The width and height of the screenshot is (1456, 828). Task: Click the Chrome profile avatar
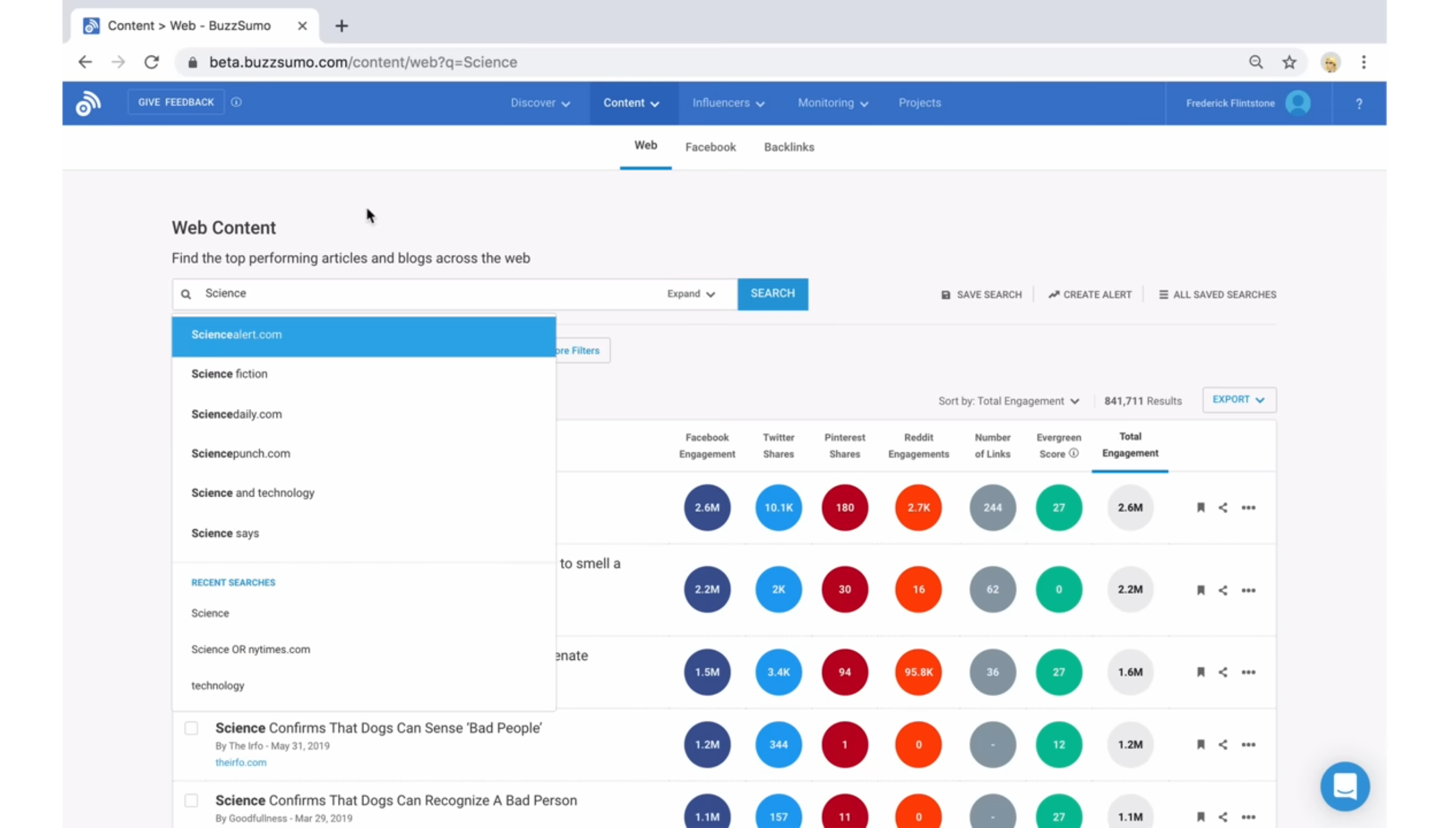click(1330, 62)
